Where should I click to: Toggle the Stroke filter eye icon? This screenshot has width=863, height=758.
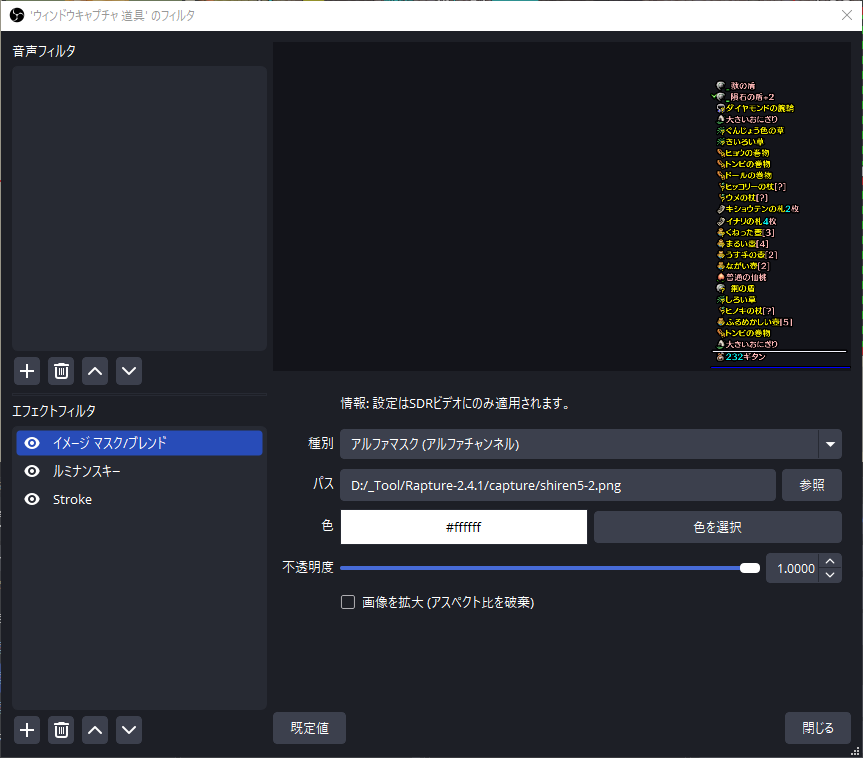[x=32, y=499]
